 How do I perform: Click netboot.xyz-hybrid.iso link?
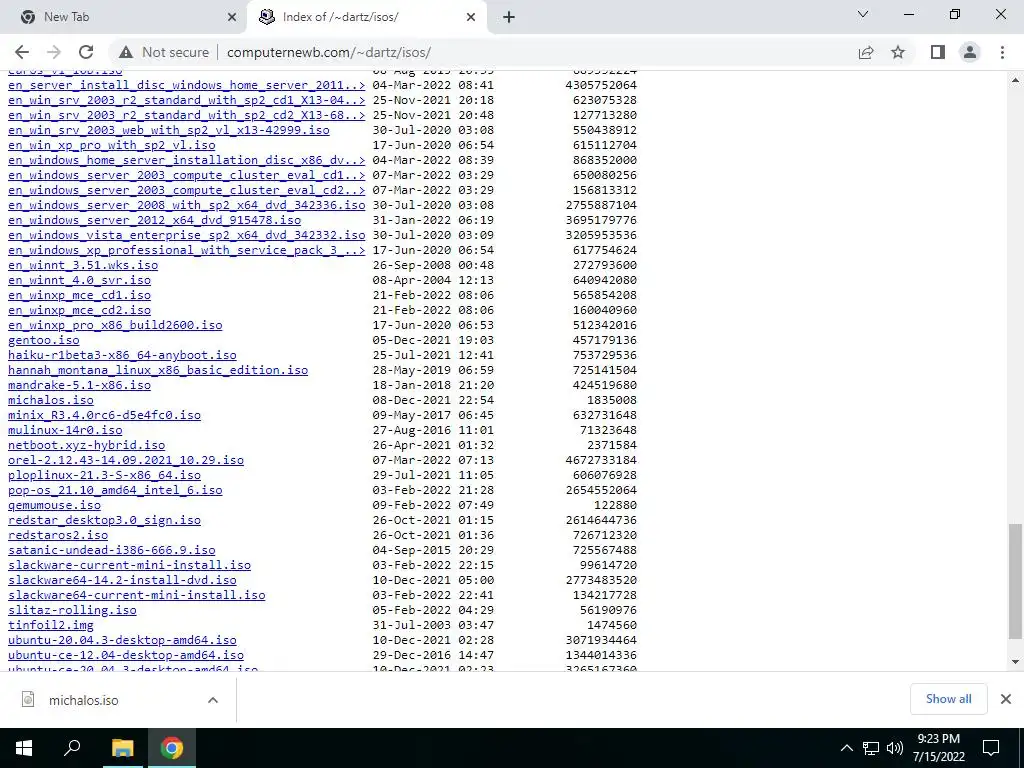coord(87,445)
